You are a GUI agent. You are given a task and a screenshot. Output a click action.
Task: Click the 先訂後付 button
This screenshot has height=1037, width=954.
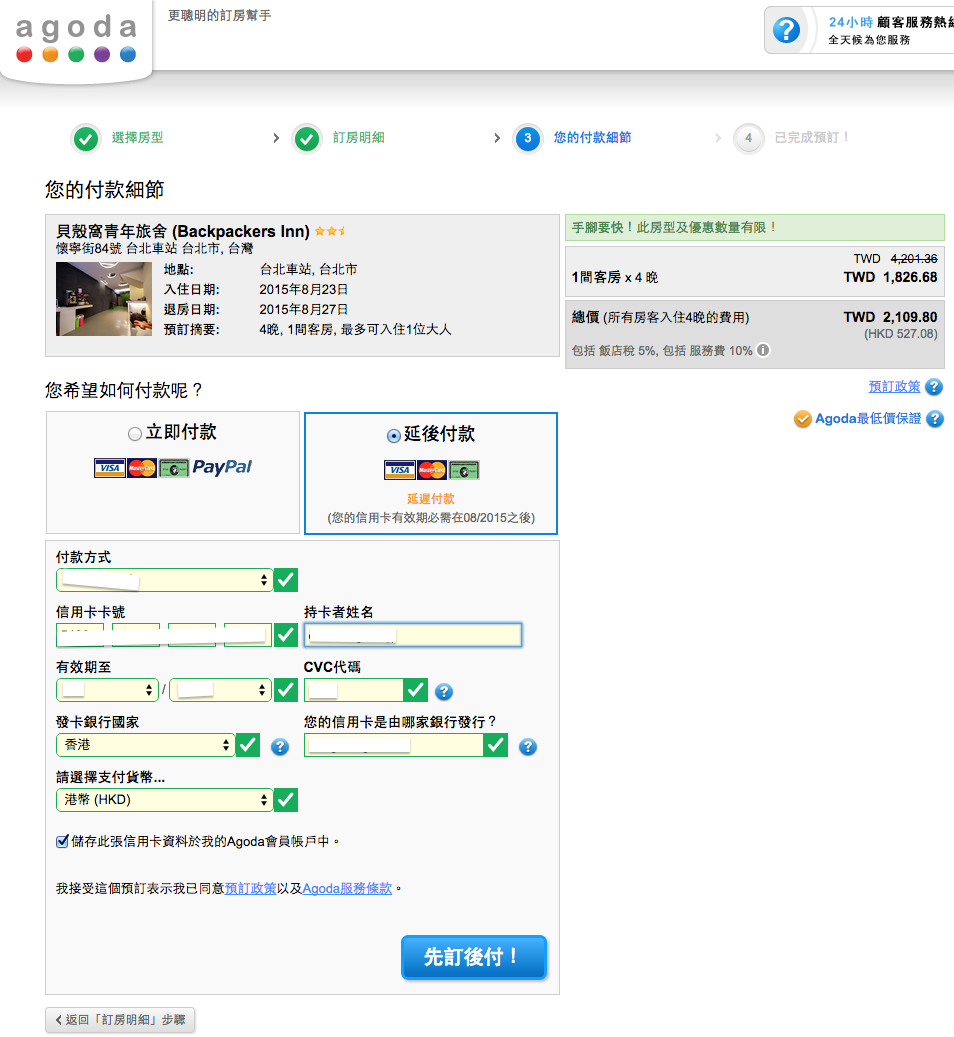pos(474,957)
